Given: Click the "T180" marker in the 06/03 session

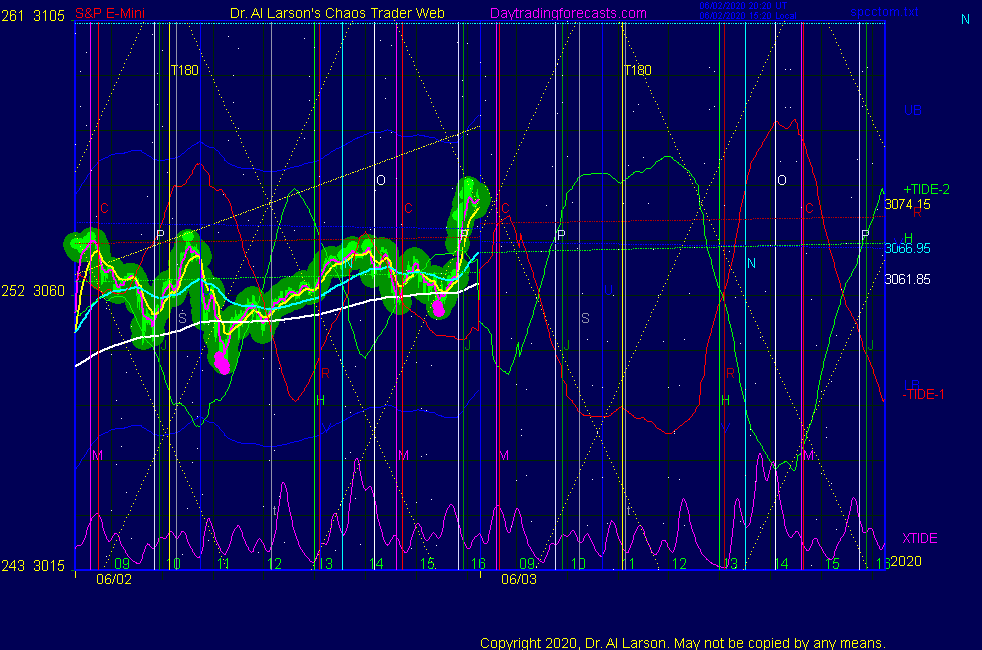Looking at the screenshot, I should (x=638, y=70).
